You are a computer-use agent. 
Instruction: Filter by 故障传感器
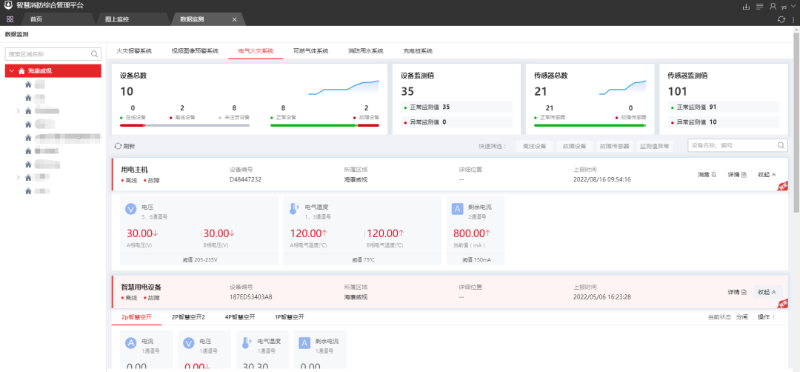tap(614, 146)
